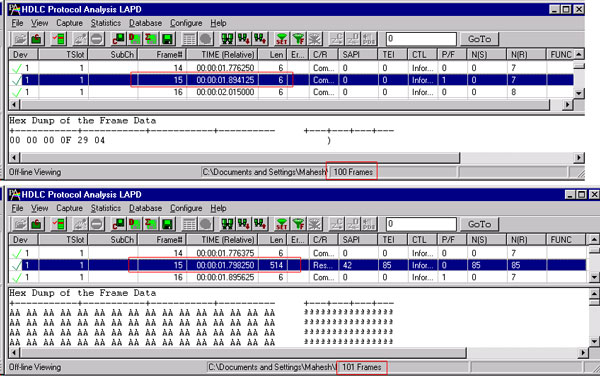Click the frame list scroll-up arrow in upper window
The height and width of the screenshot is (376, 600).
pos(579,54)
